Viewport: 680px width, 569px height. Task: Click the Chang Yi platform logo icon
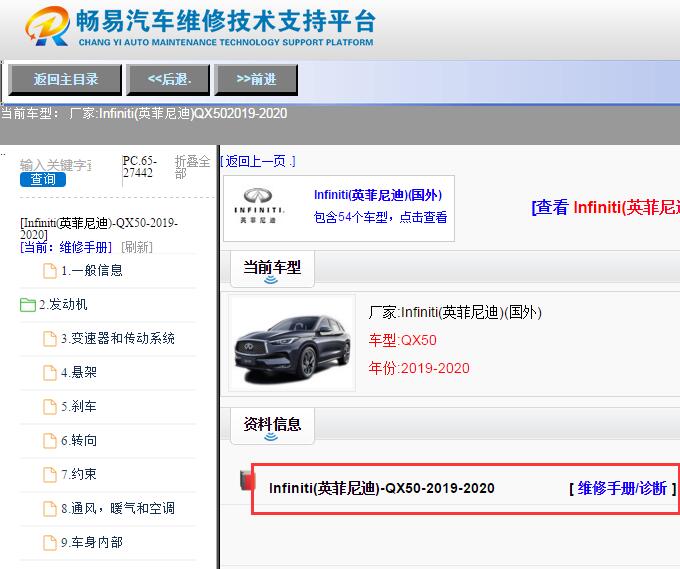(x=47, y=26)
